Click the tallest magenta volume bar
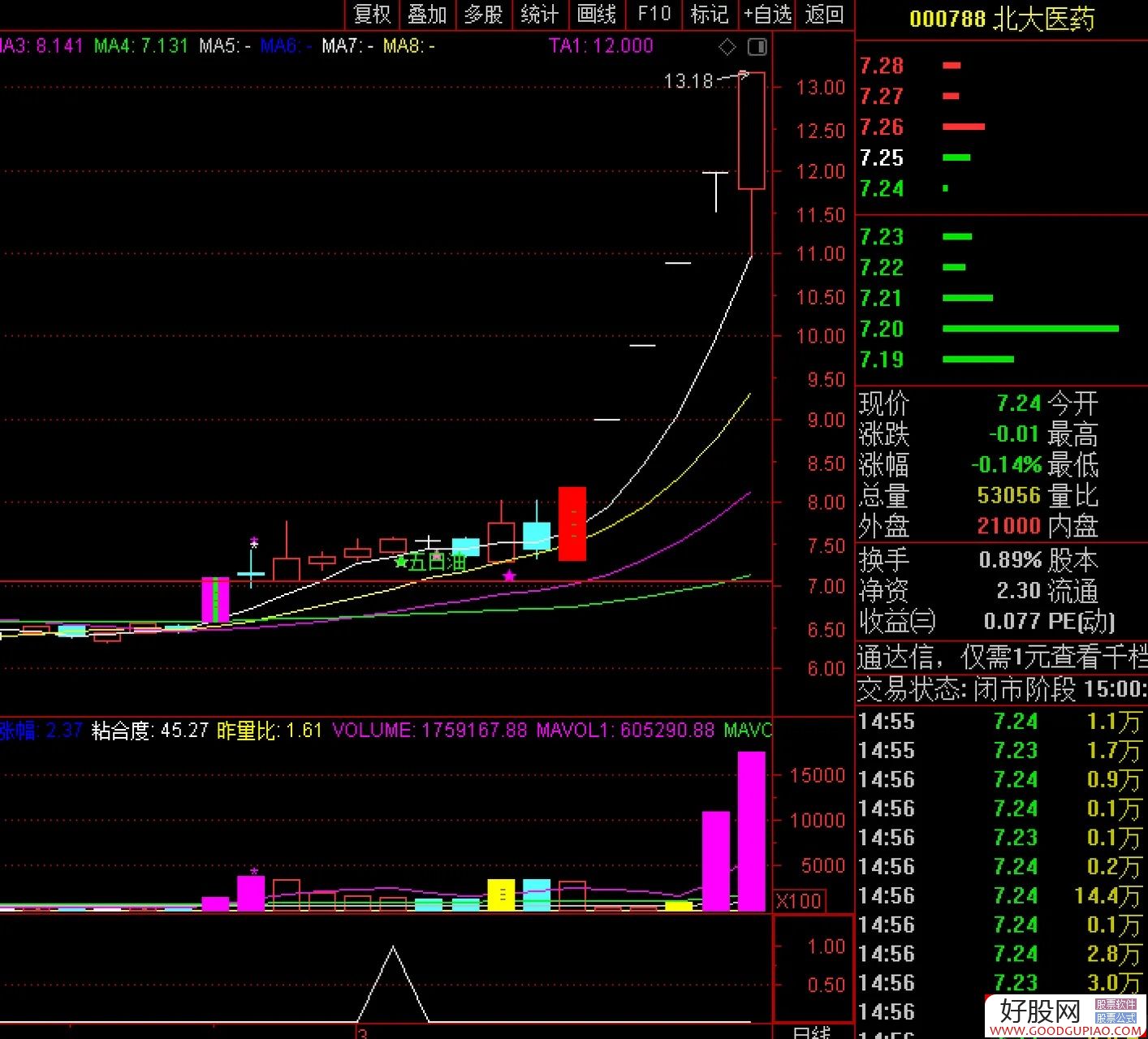Screen dimensions: 1148x1039 (751, 831)
